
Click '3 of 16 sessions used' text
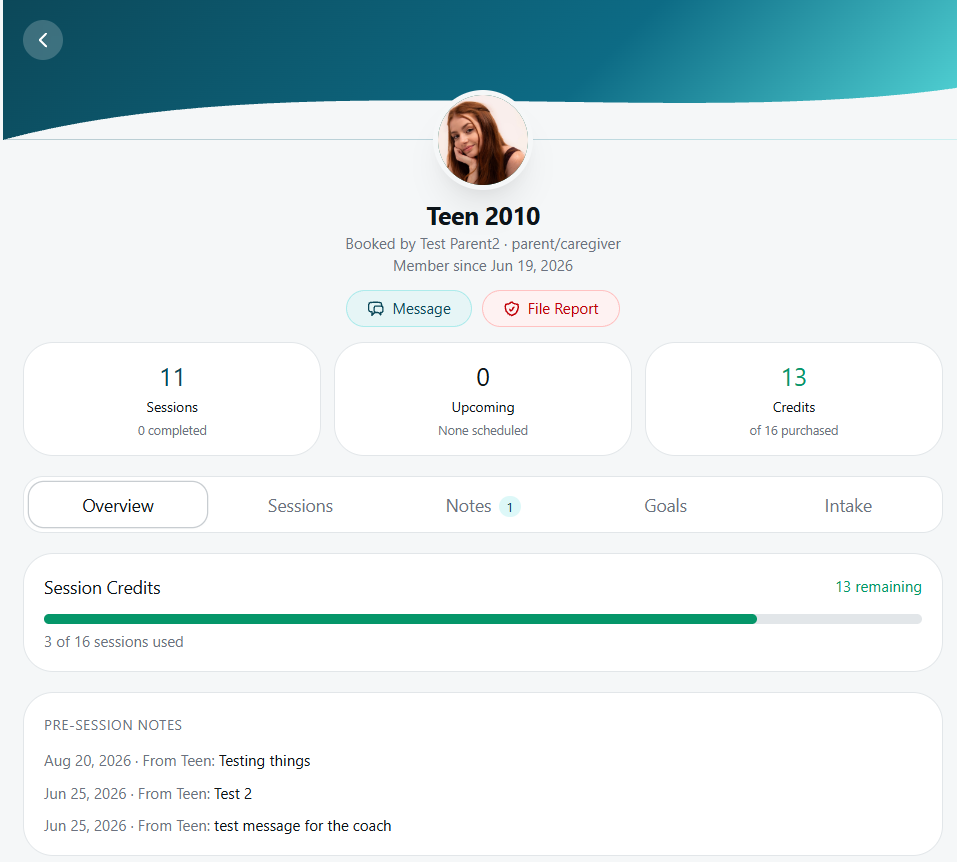[114, 642]
